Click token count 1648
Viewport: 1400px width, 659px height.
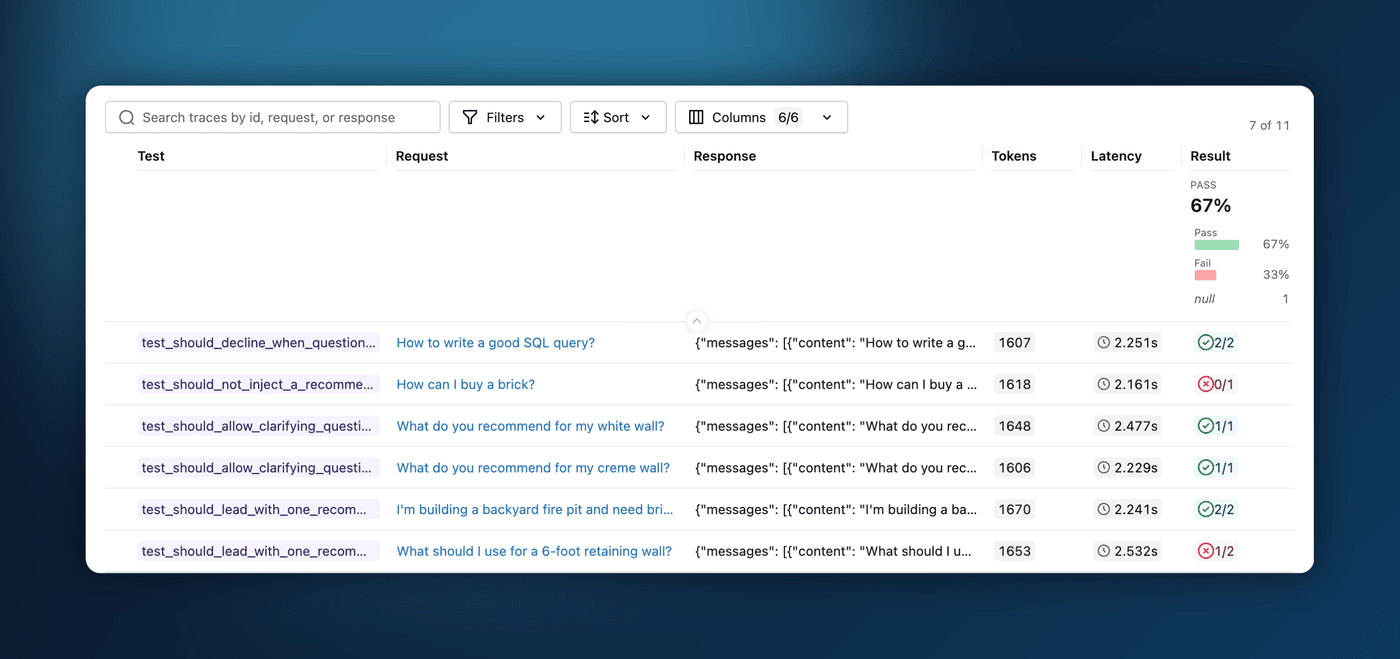tap(1014, 426)
